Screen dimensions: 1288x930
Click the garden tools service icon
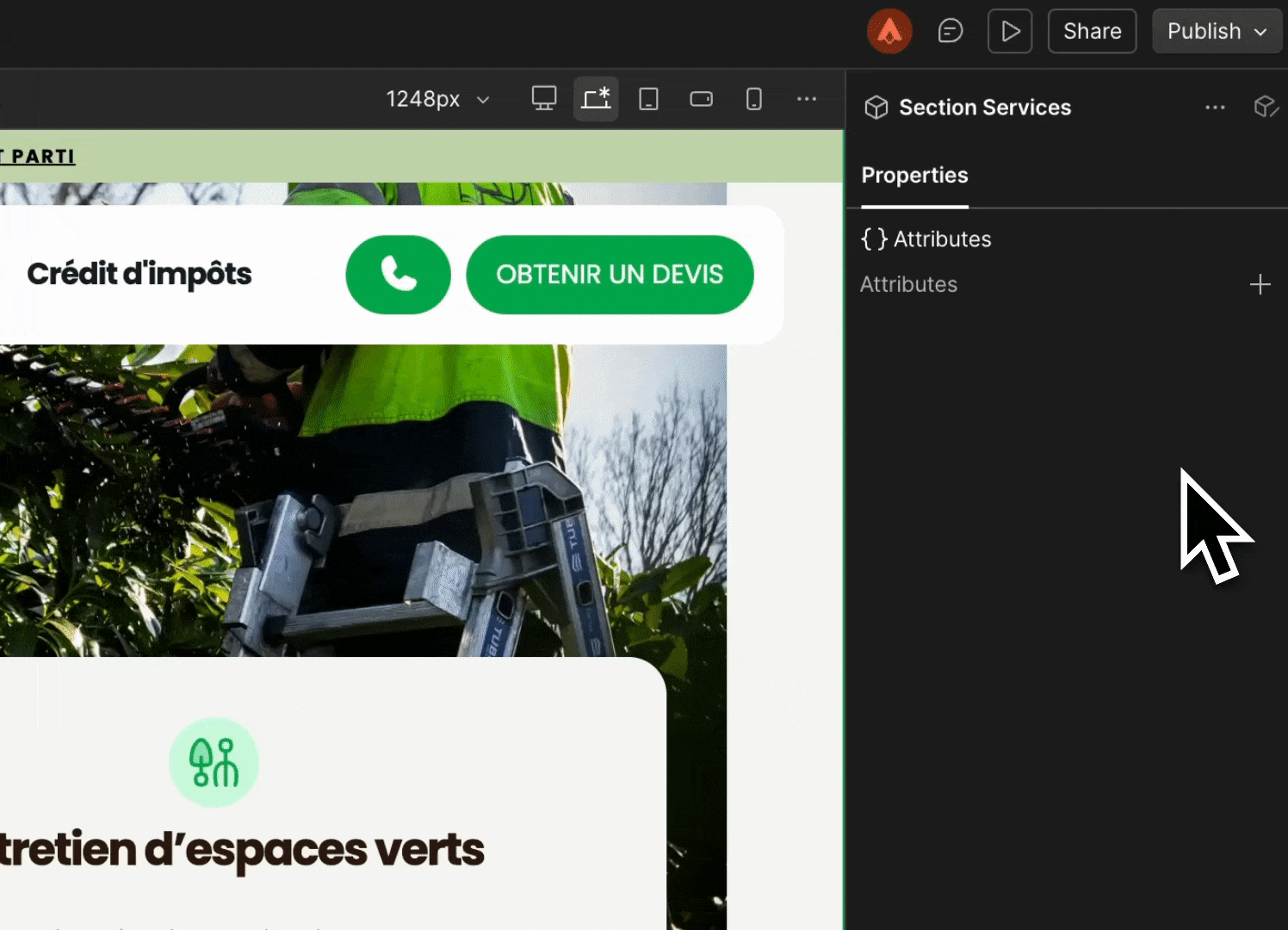214,762
